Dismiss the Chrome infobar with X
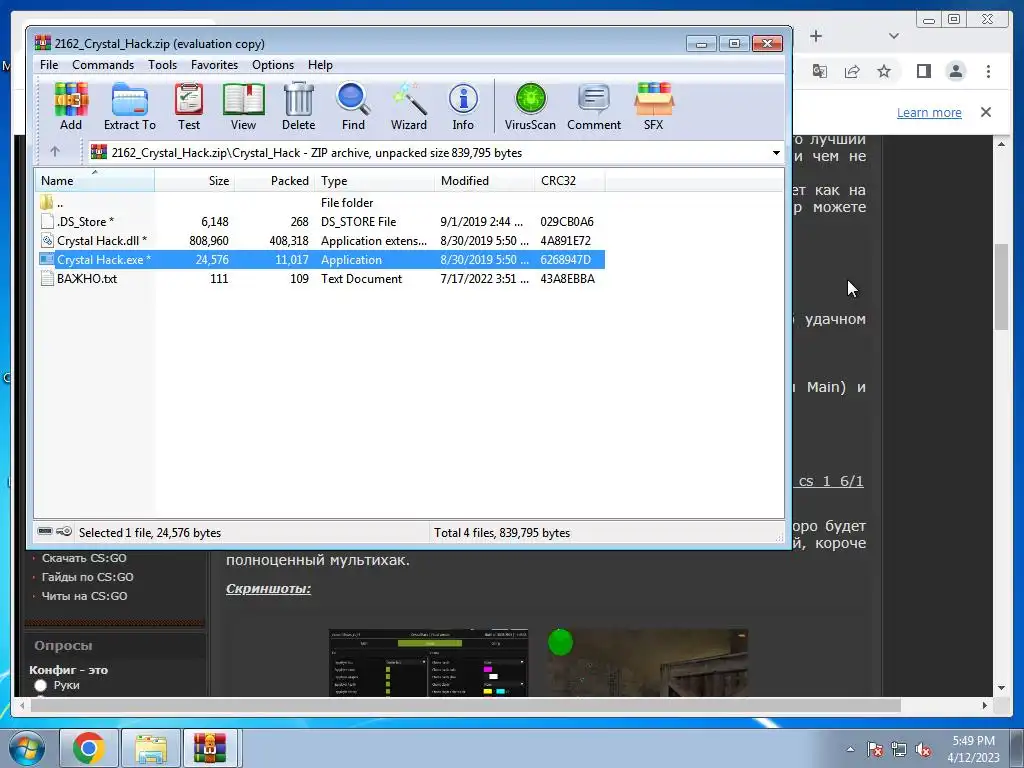The image size is (1024, 768). [x=986, y=112]
